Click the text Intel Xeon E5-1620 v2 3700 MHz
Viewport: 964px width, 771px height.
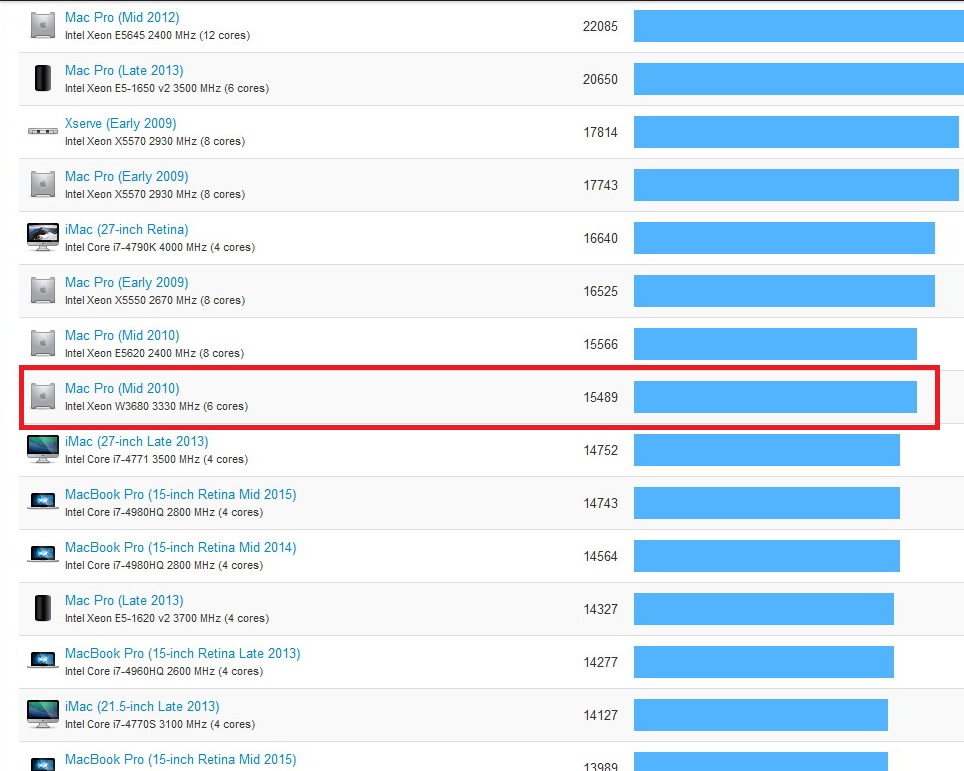143,618
